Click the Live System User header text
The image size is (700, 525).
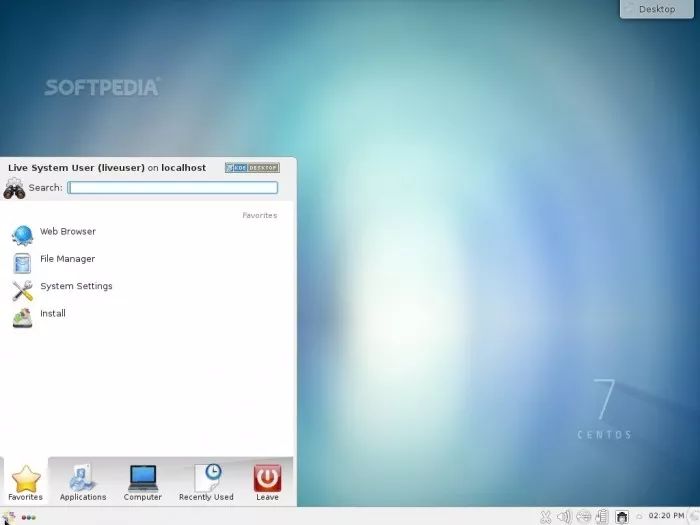[107, 168]
